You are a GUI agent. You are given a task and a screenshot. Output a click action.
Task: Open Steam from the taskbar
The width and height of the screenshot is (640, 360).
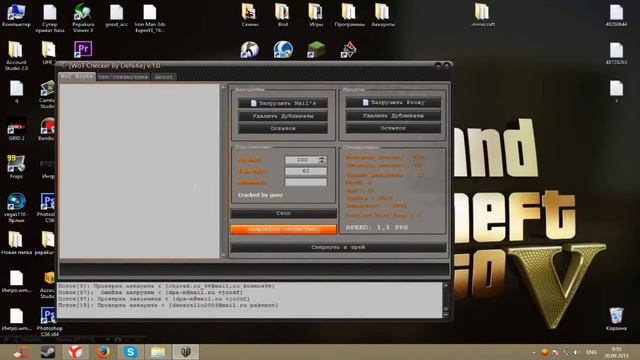[x=47, y=352]
